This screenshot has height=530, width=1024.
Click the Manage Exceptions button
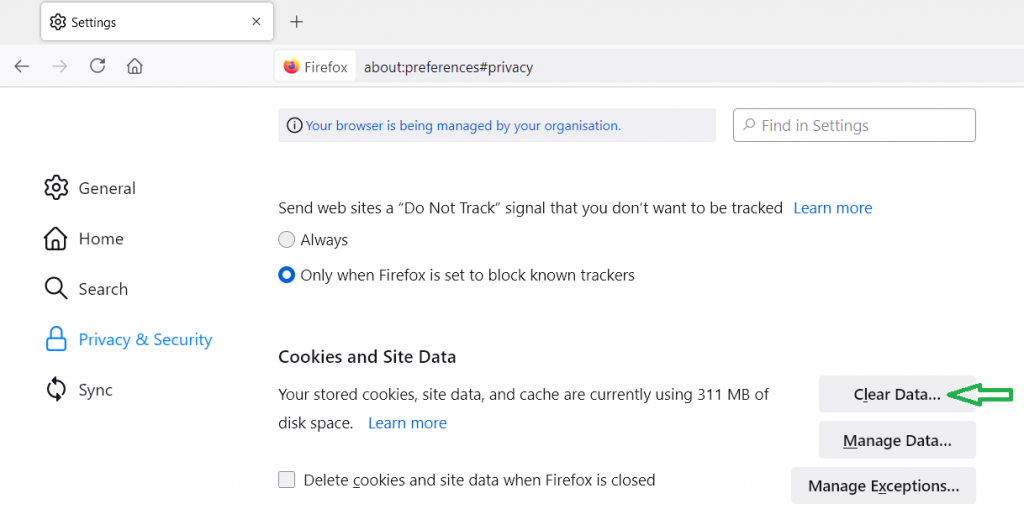[x=884, y=486]
